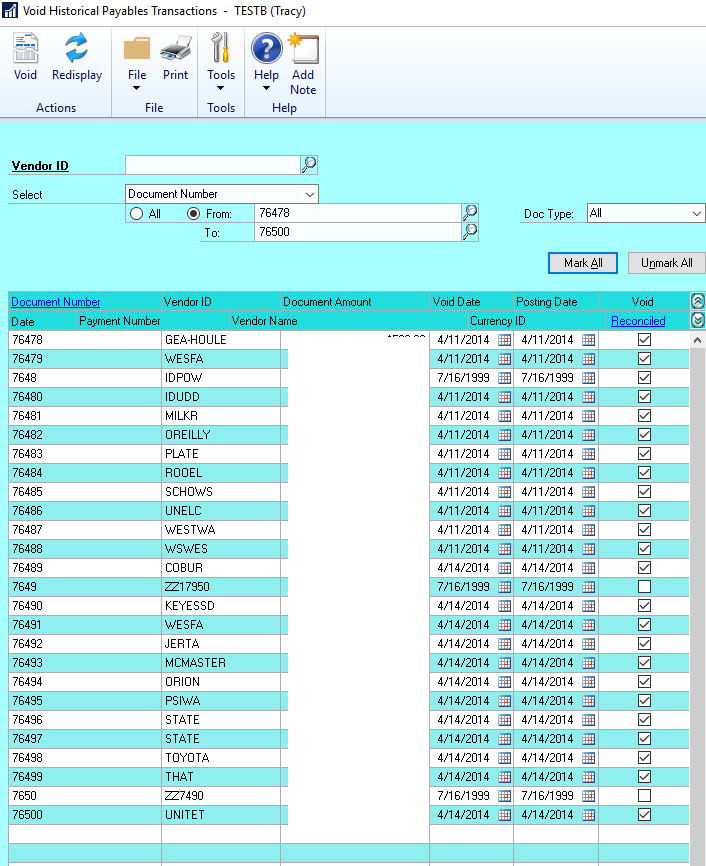
Task: Open lookup for To document number
Action: pos(470,232)
